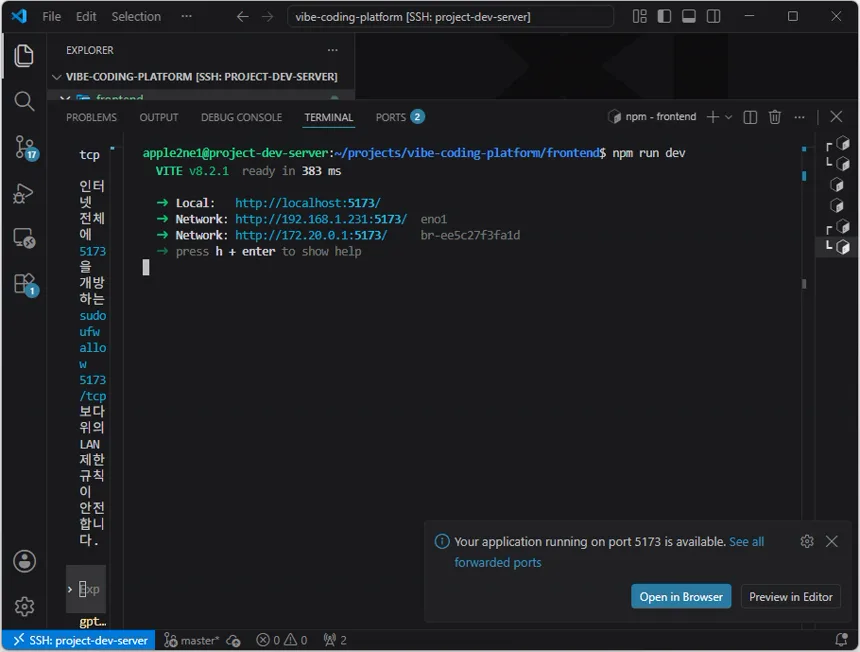Open the Accounts menu icon
Screen dimensions: 860x652
[24, 561]
